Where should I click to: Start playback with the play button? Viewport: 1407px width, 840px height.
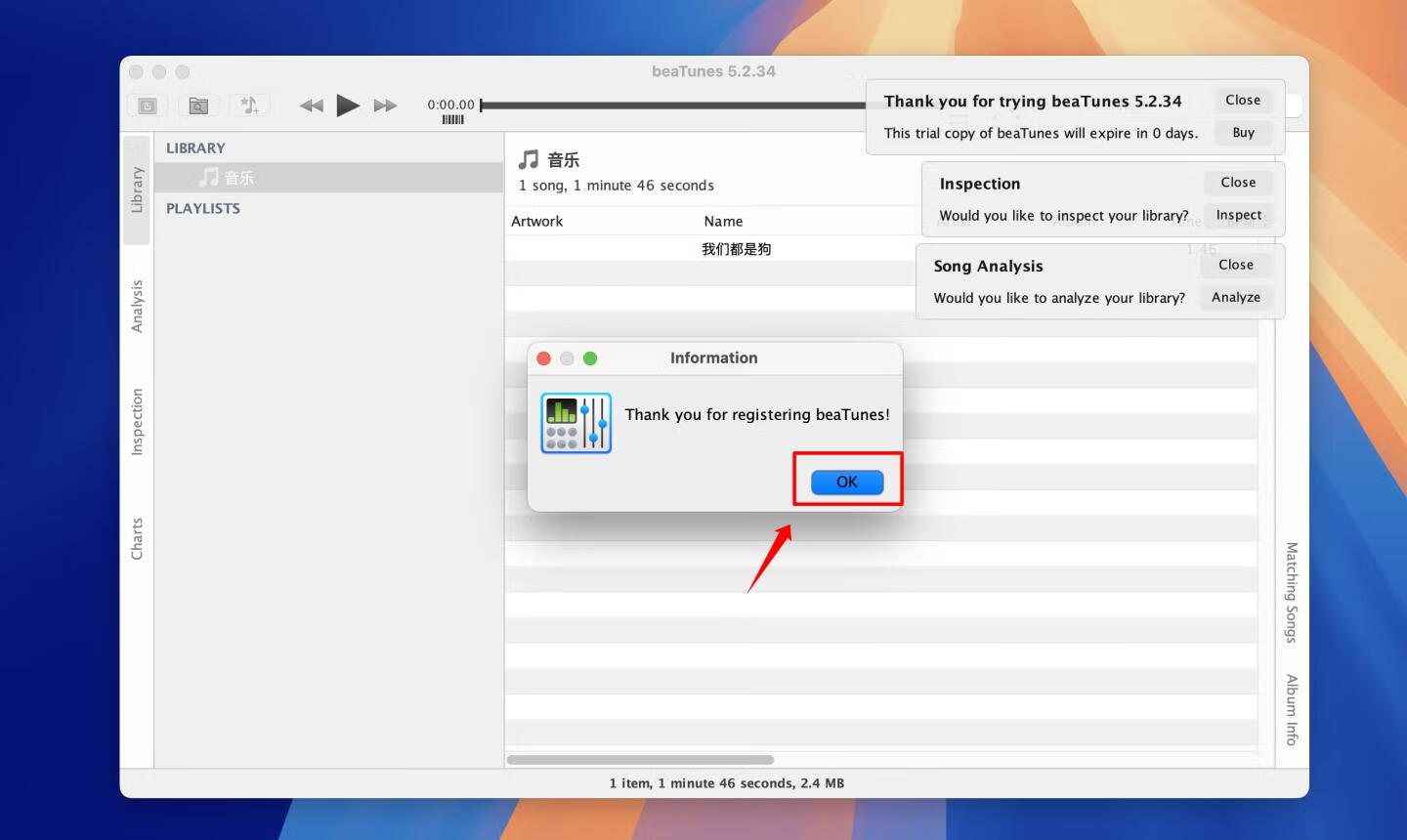(348, 105)
